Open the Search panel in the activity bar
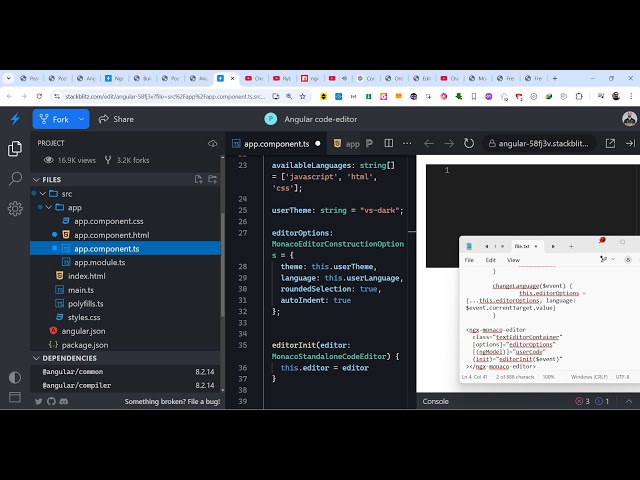 (15, 178)
